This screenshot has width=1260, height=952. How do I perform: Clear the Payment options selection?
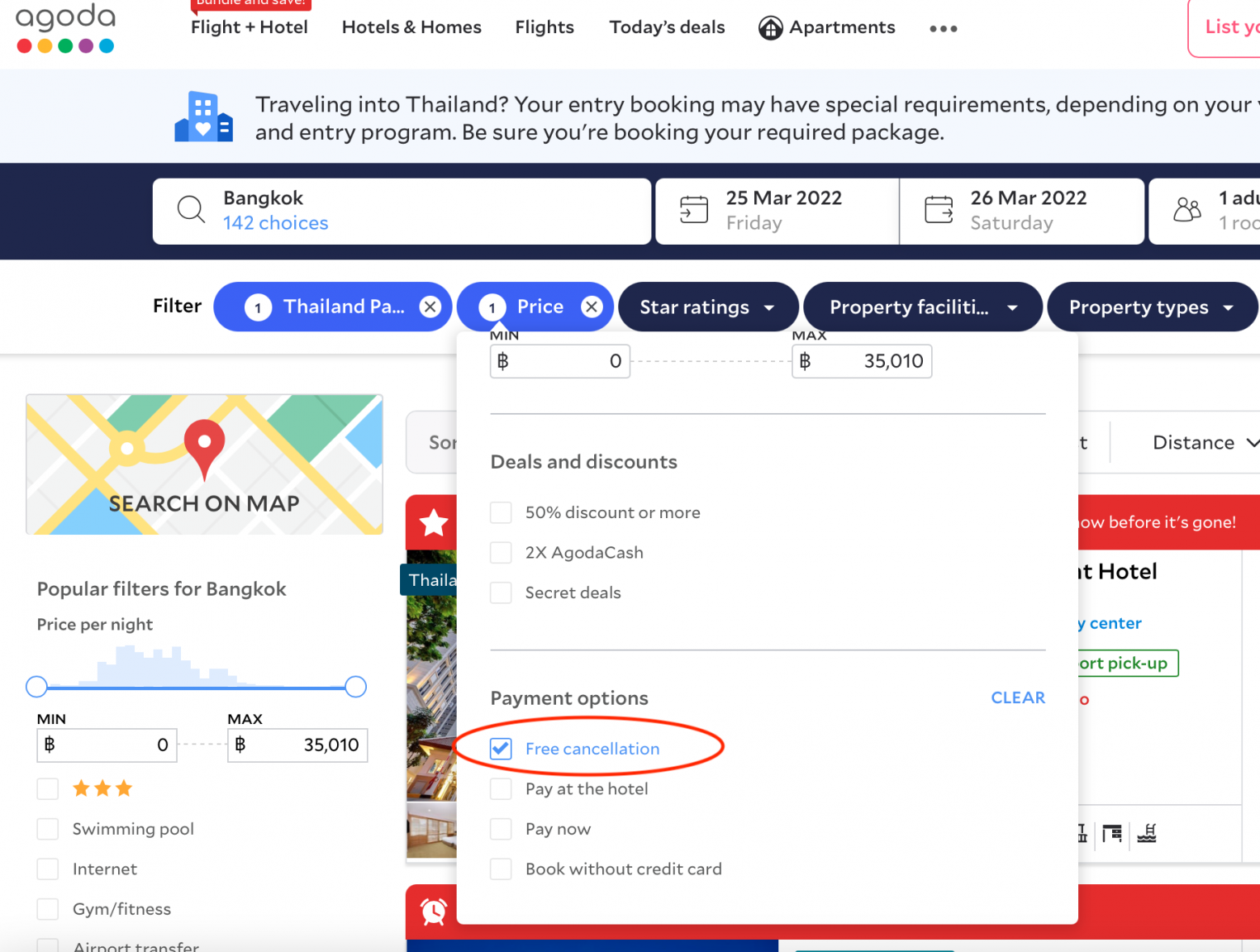1018,698
